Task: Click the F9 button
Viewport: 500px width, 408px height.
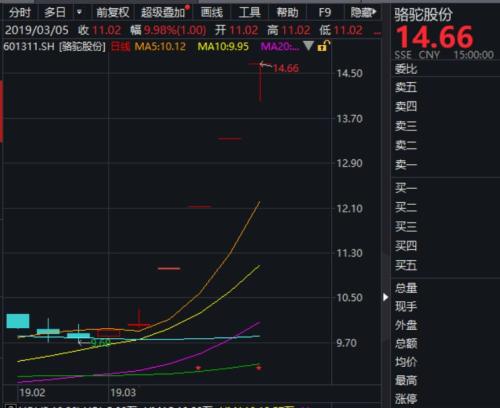Action: 325,13
